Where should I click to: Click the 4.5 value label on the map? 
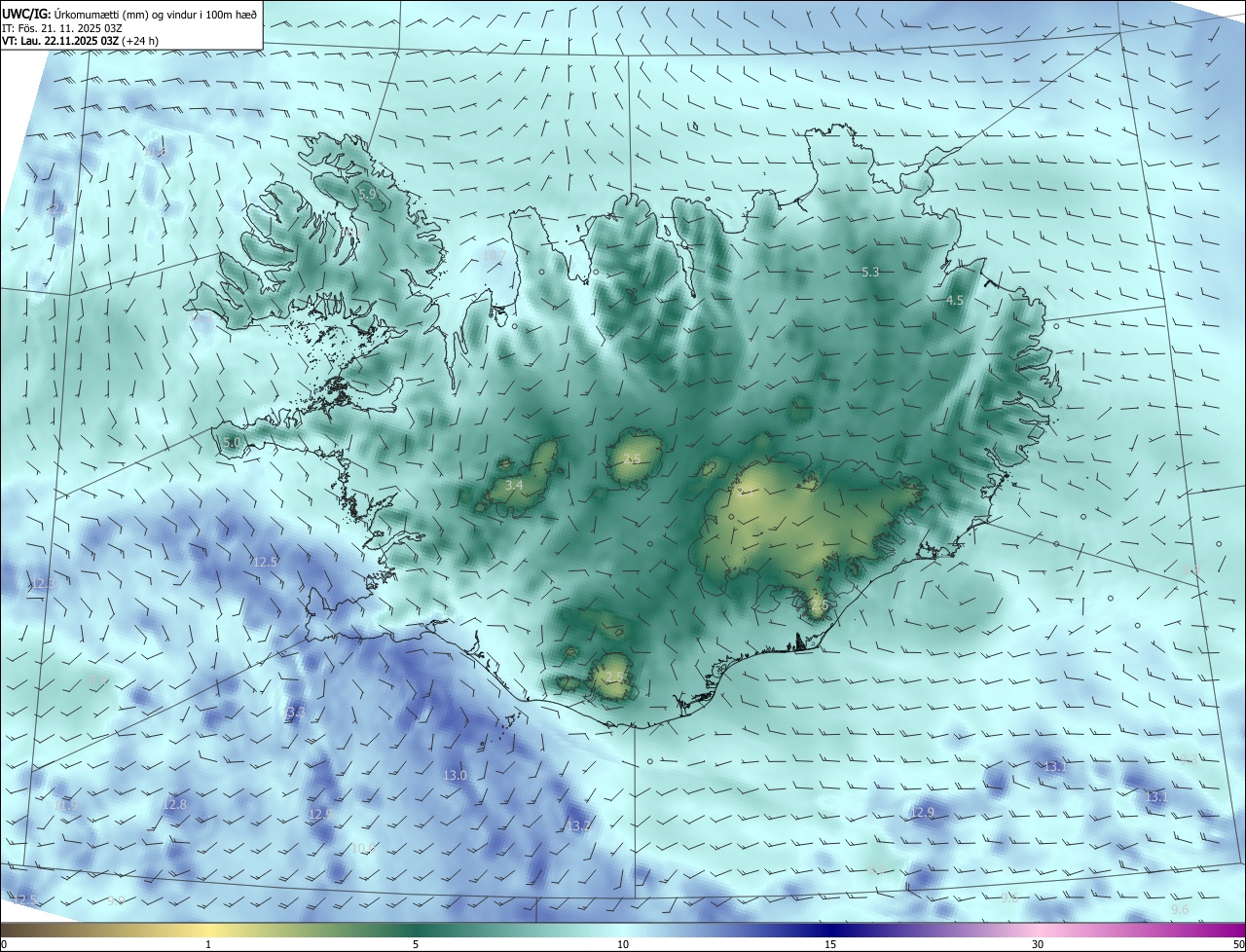(x=954, y=301)
